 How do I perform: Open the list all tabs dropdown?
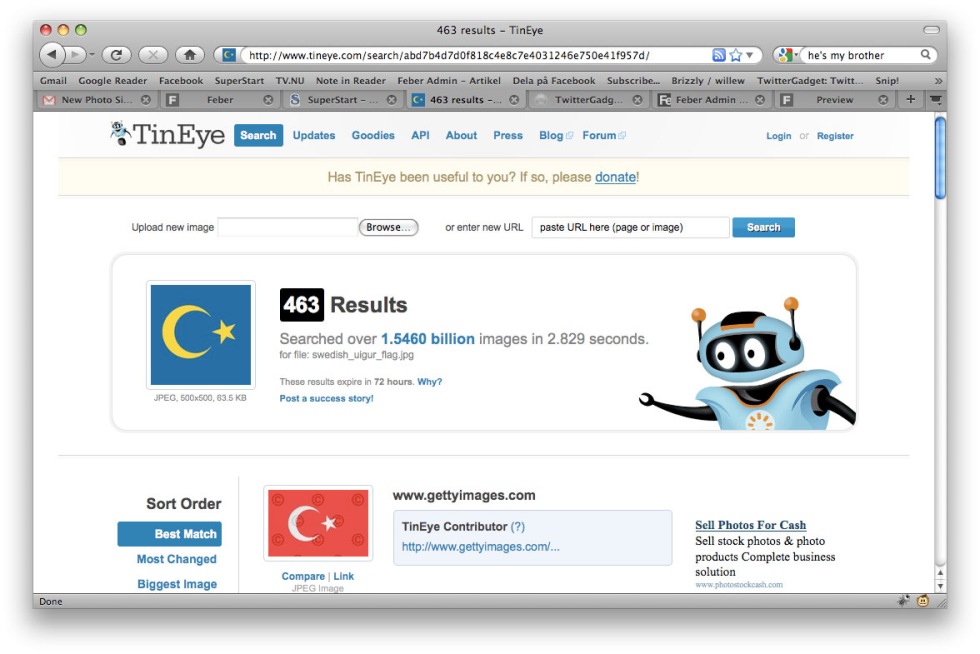tap(935, 99)
